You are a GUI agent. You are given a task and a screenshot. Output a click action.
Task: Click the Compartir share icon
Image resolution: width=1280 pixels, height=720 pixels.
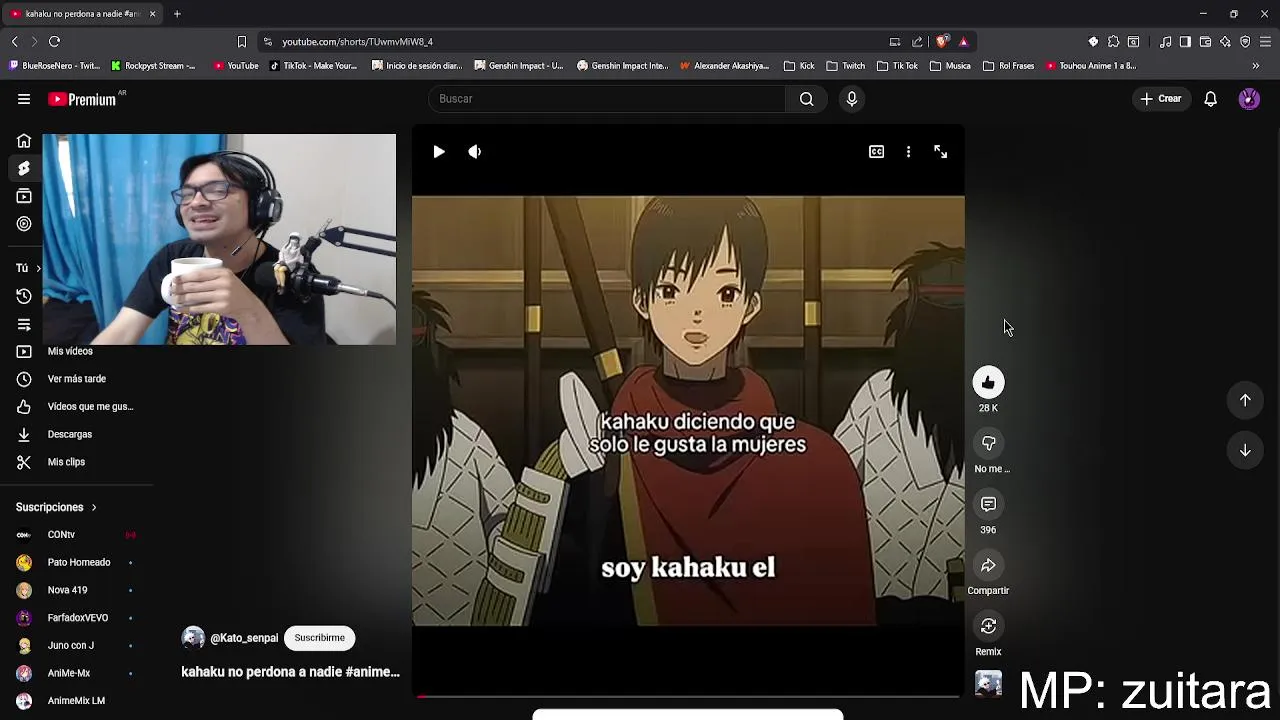[988, 565]
